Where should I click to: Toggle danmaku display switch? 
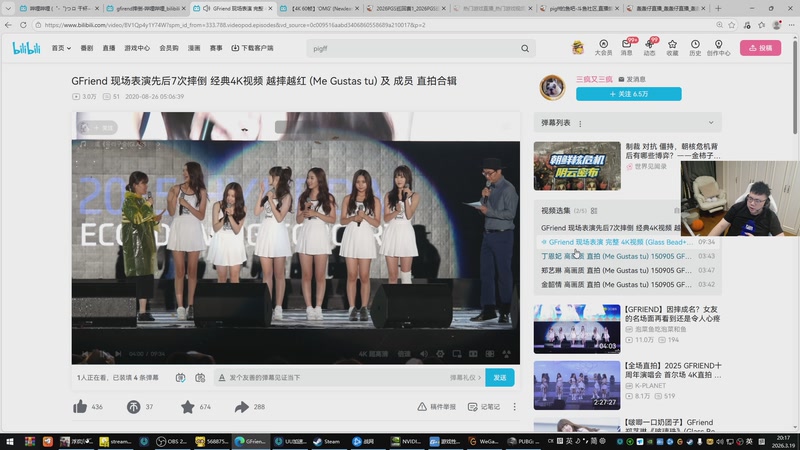[181, 378]
